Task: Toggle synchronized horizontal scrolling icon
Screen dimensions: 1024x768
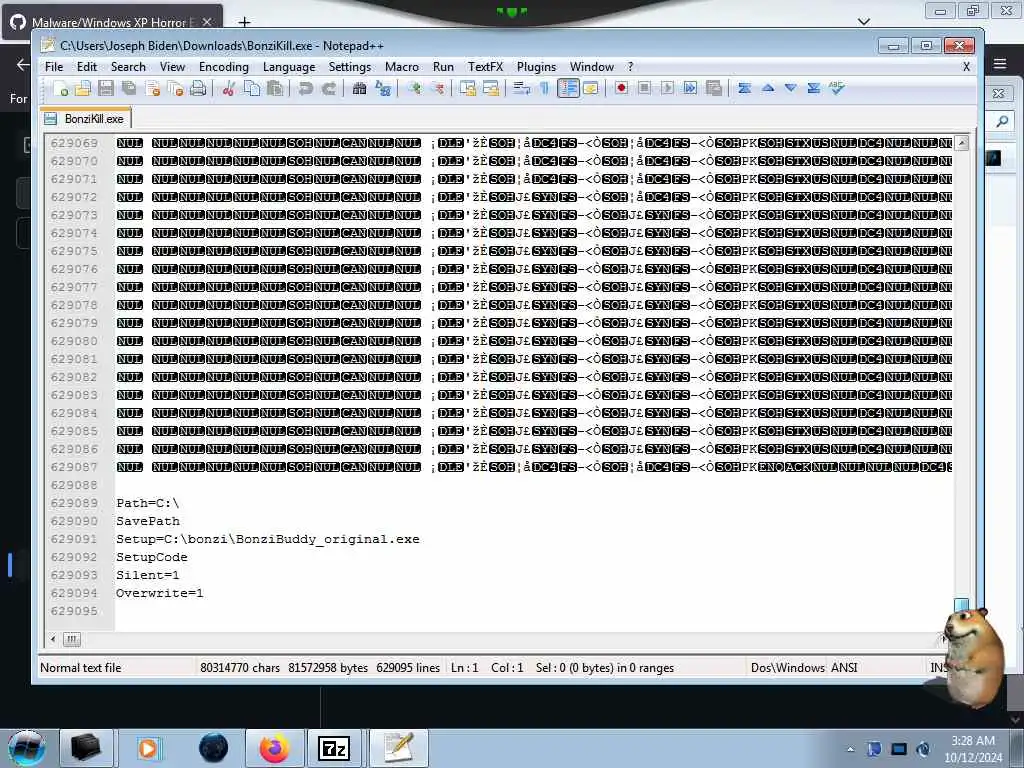Action: tap(490, 88)
